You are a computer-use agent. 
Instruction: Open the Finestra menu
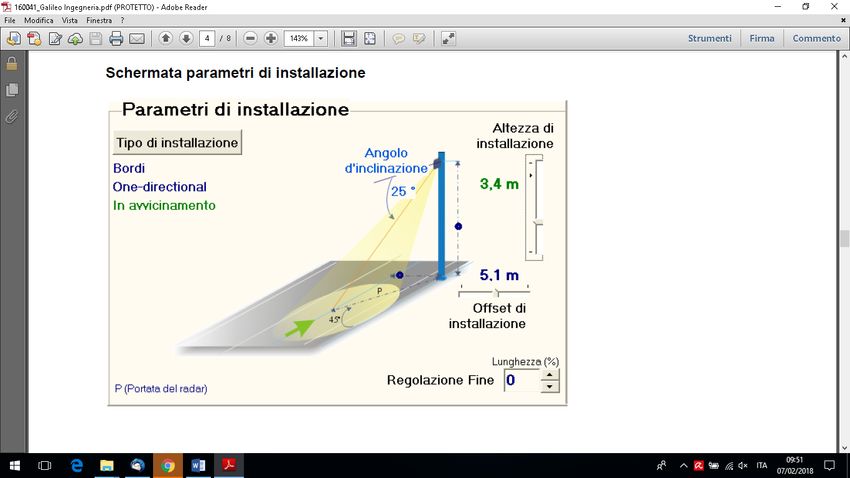pos(99,20)
